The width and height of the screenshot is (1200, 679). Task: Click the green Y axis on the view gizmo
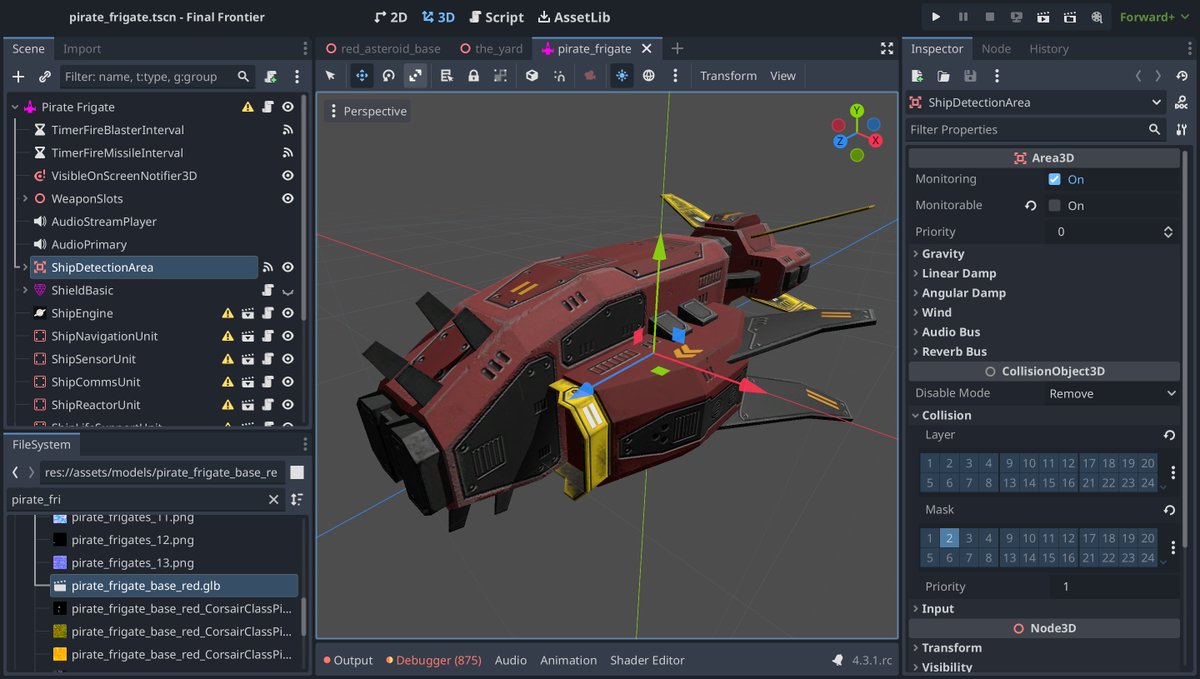(x=857, y=111)
